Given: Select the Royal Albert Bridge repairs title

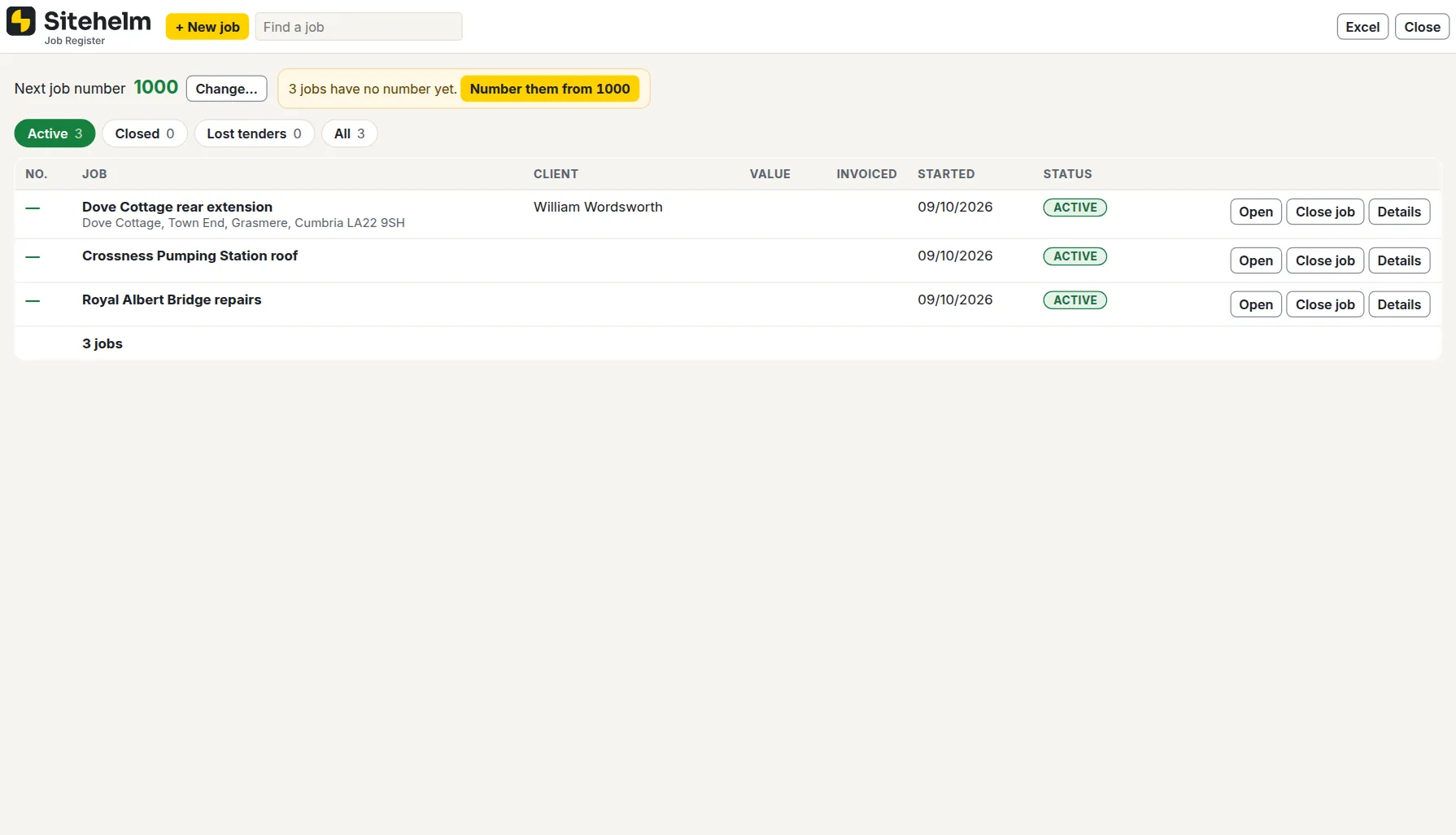Looking at the screenshot, I should pyautogui.click(x=172, y=299).
